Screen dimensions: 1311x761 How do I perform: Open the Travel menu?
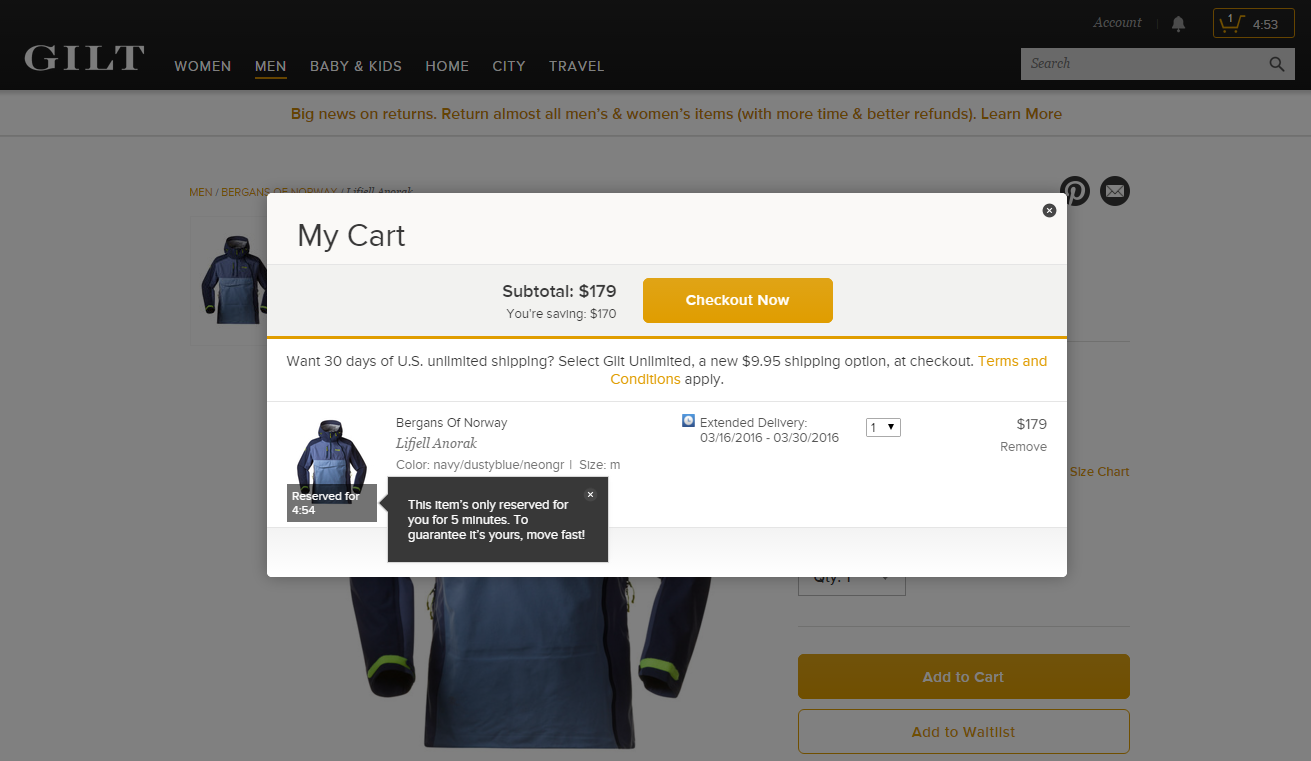pyautogui.click(x=577, y=66)
